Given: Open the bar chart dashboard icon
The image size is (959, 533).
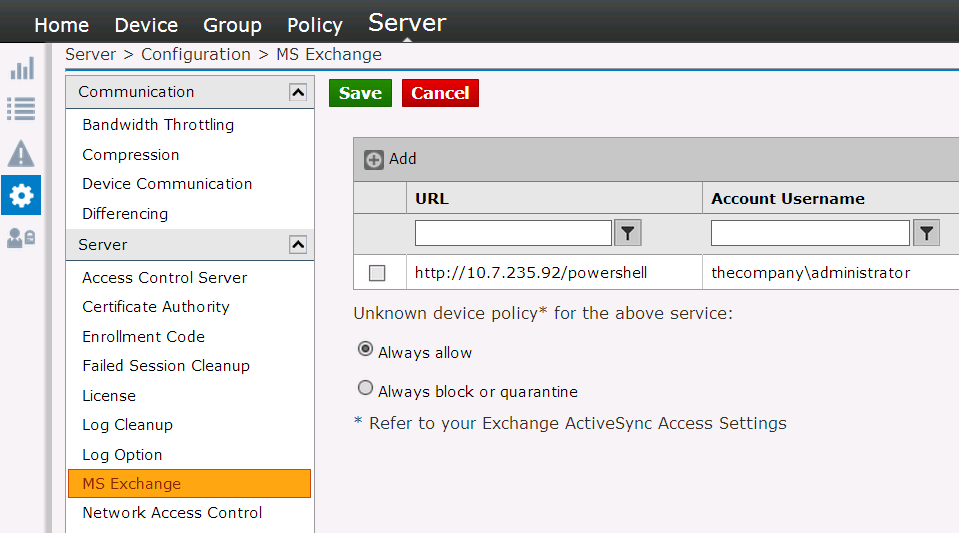Looking at the screenshot, I should pos(22,69).
